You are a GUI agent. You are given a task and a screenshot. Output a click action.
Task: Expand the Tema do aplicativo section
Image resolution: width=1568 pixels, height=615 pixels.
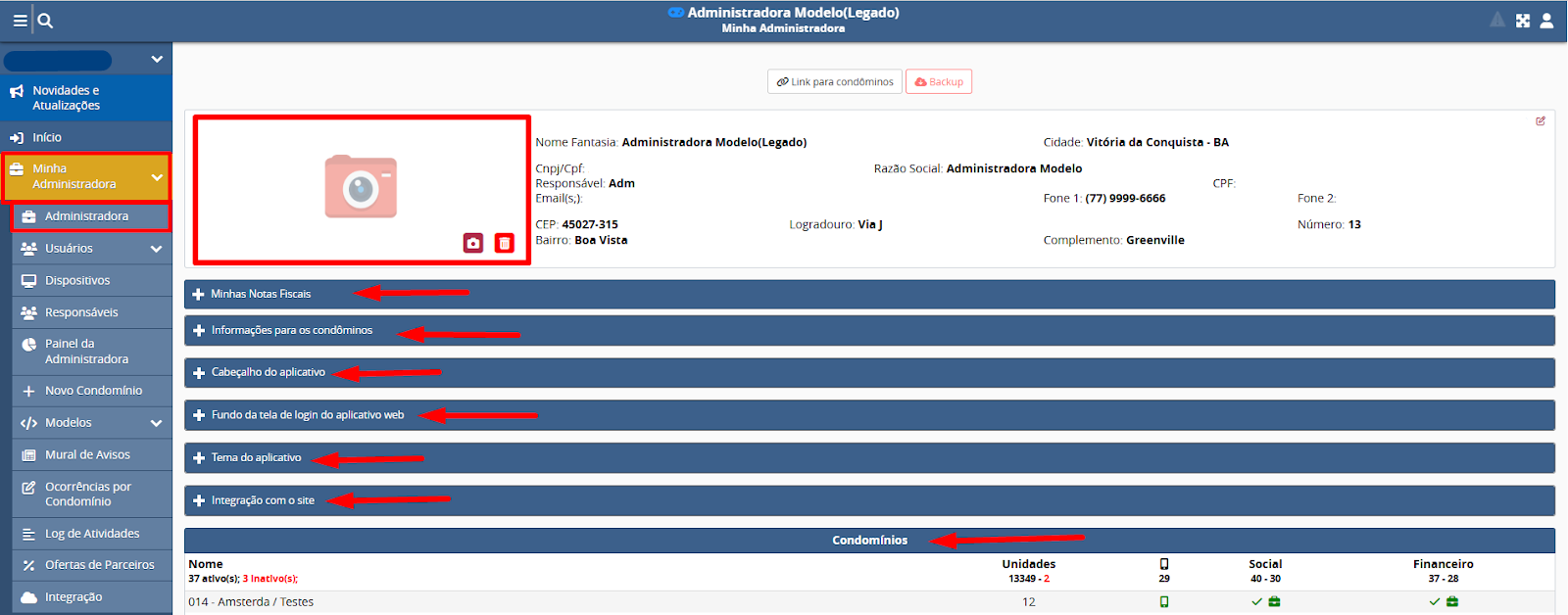tap(256, 458)
